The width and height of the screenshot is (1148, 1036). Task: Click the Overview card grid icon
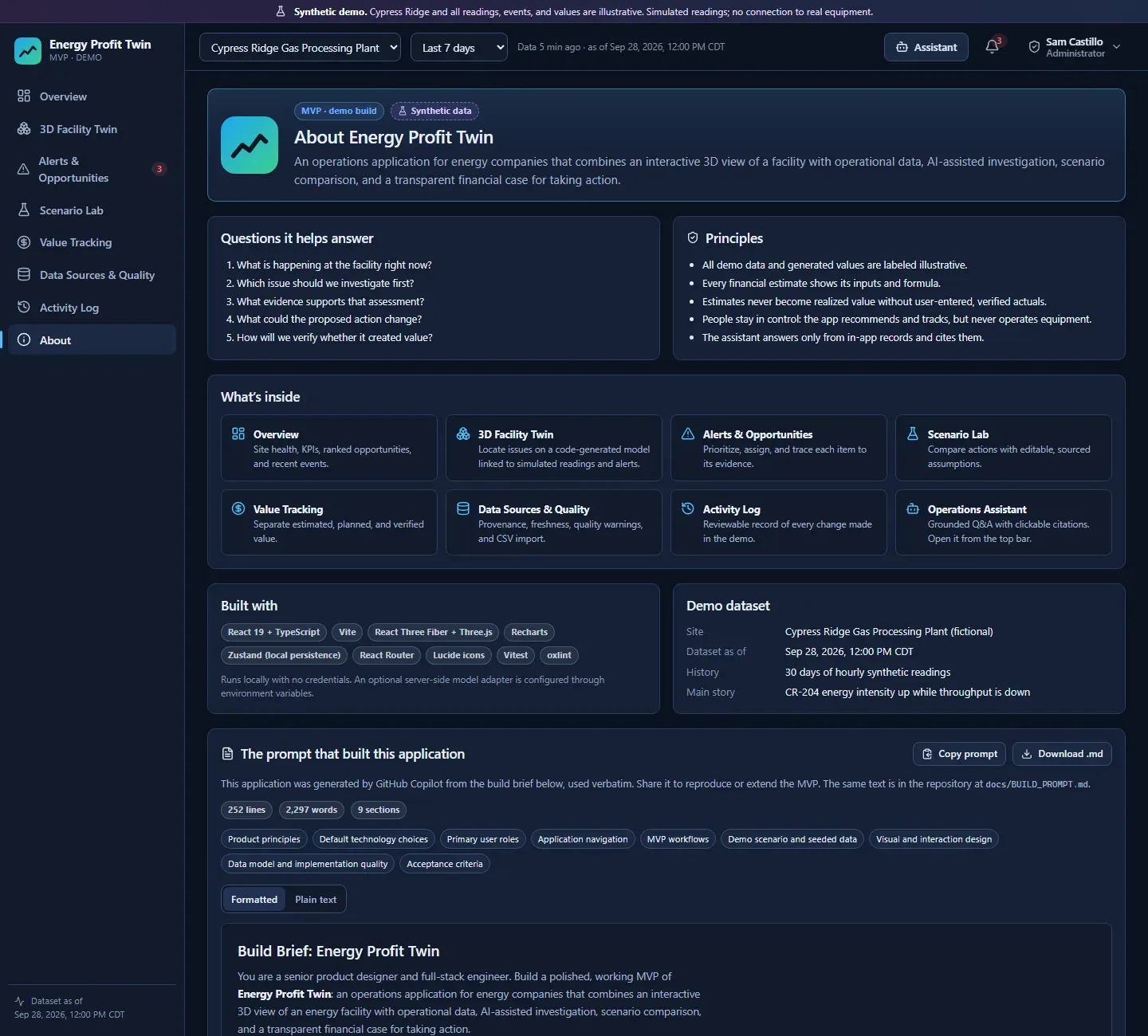click(x=238, y=434)
